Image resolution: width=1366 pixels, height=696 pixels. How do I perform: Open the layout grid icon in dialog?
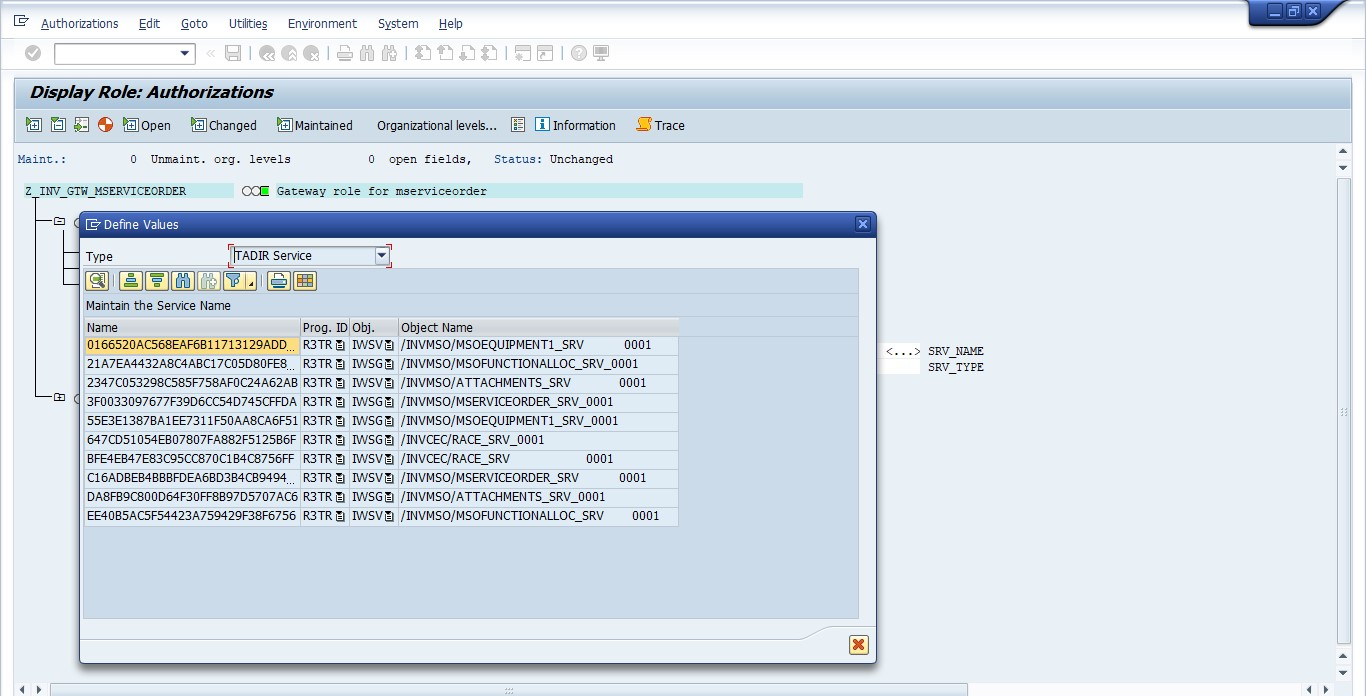(x=305, y=281)
